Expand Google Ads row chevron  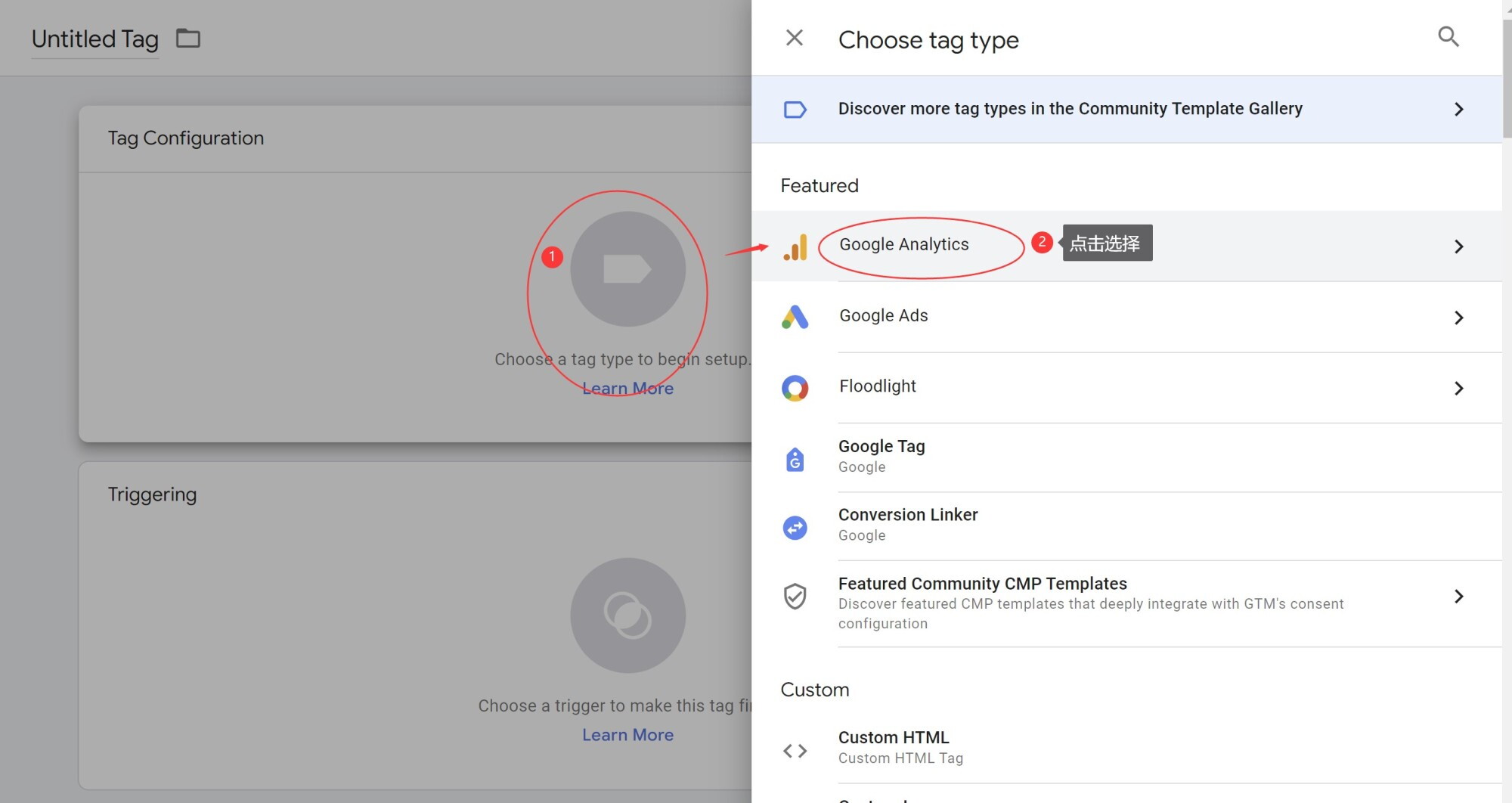(x=1458, y=318)
